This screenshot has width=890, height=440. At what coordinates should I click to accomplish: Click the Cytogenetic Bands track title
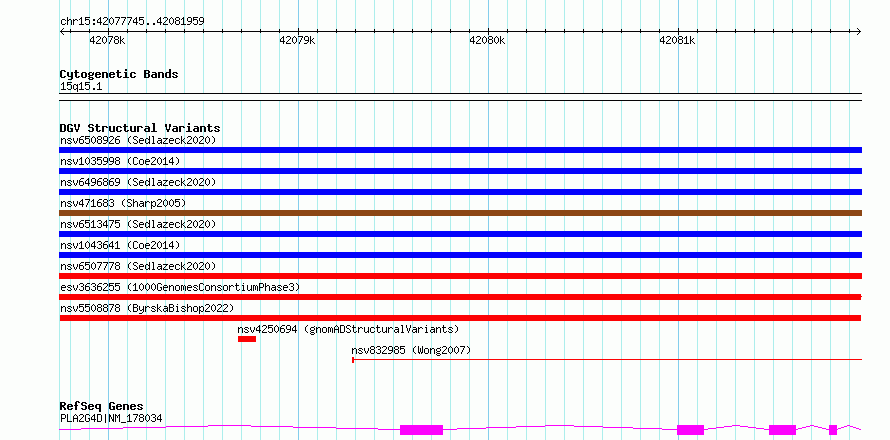[119, 74]
